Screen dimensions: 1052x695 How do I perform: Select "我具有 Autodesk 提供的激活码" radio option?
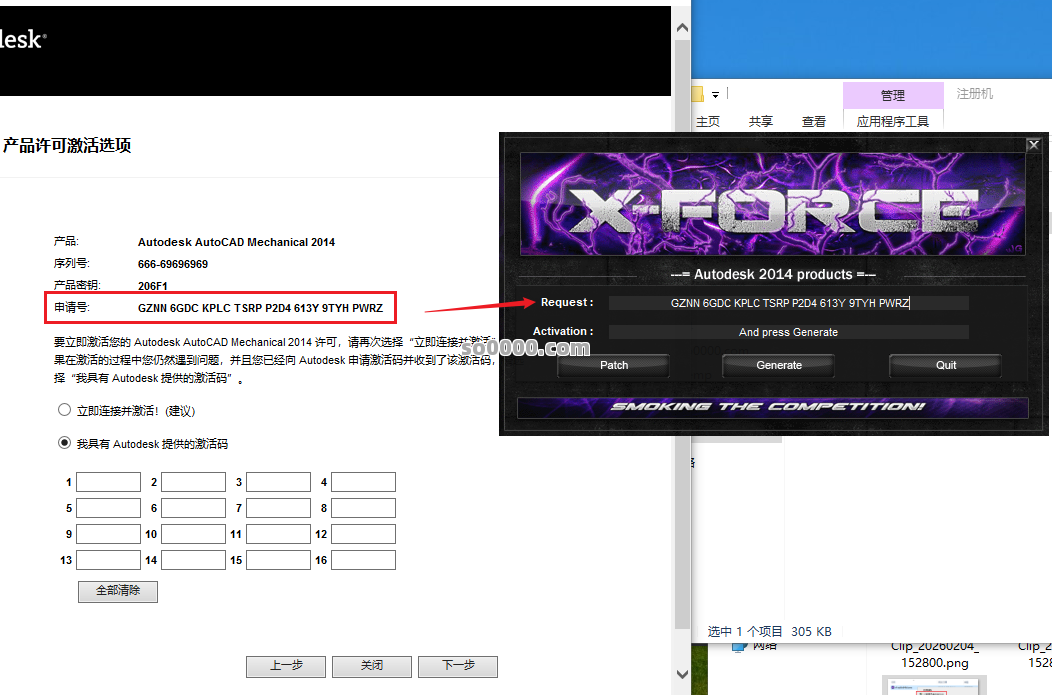point(65,443)
